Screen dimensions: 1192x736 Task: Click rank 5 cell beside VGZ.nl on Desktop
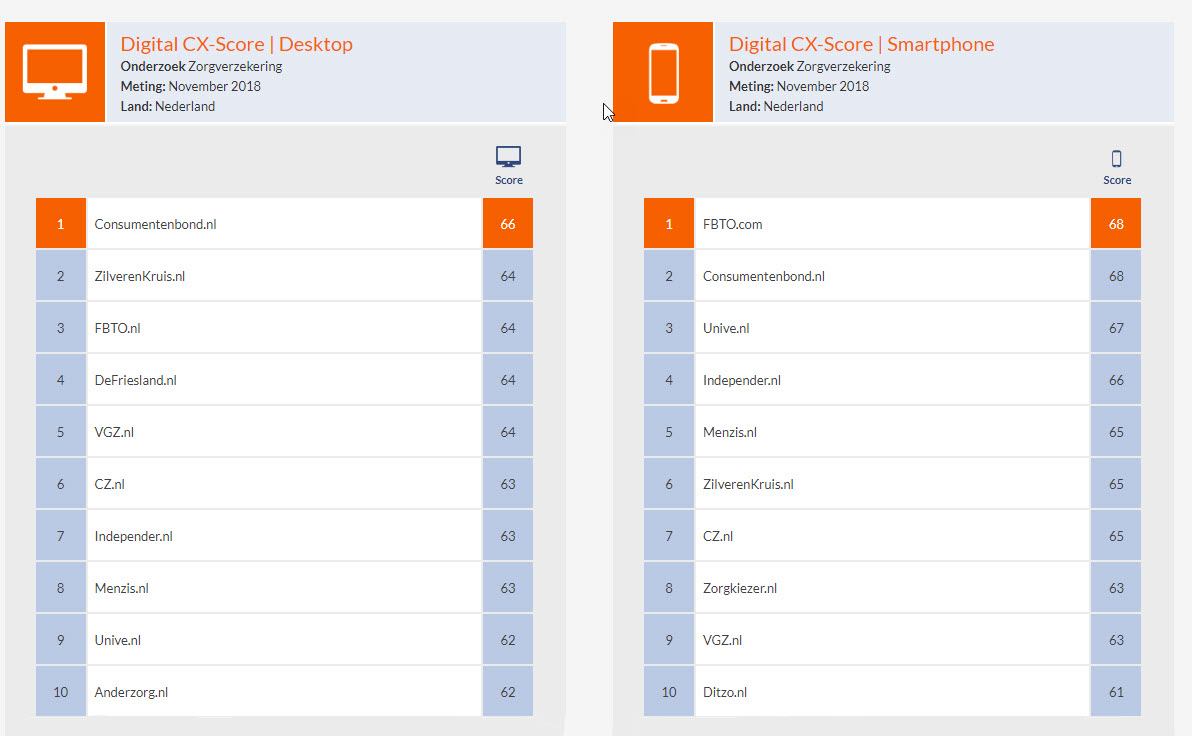(61, 432)
